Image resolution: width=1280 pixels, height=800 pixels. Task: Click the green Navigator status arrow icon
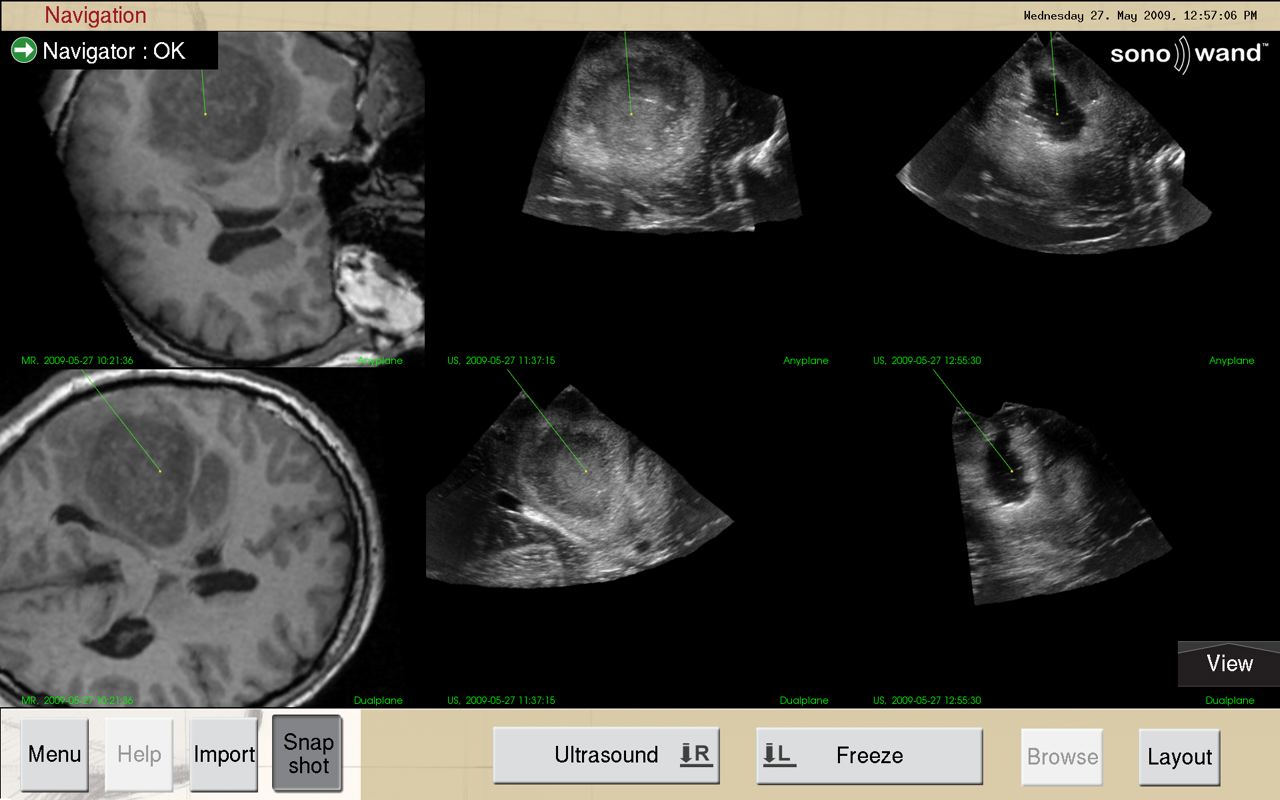tap(23, 50)
